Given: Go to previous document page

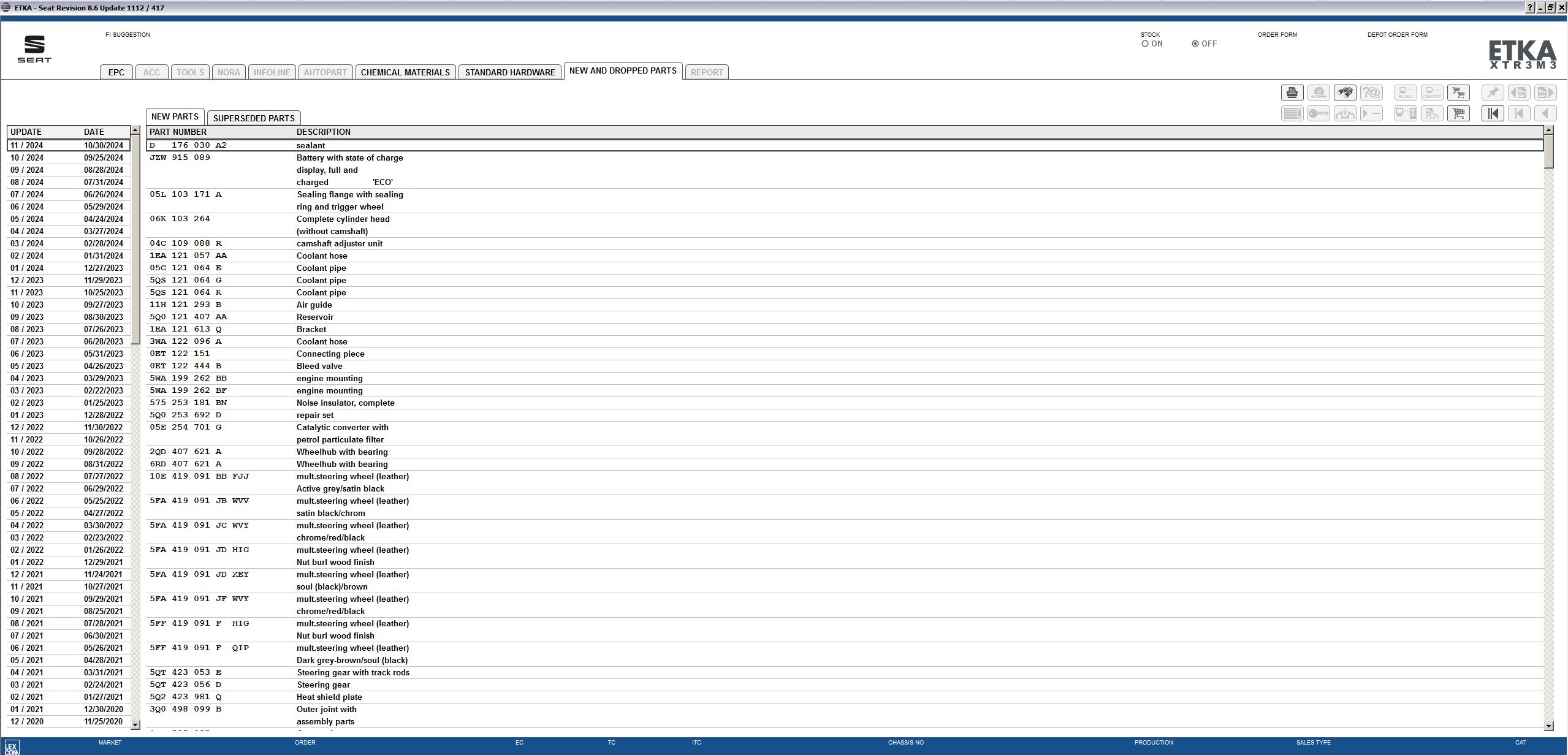Looking at the screenshot, I should pyautogui.click(x=1519, y=93).
